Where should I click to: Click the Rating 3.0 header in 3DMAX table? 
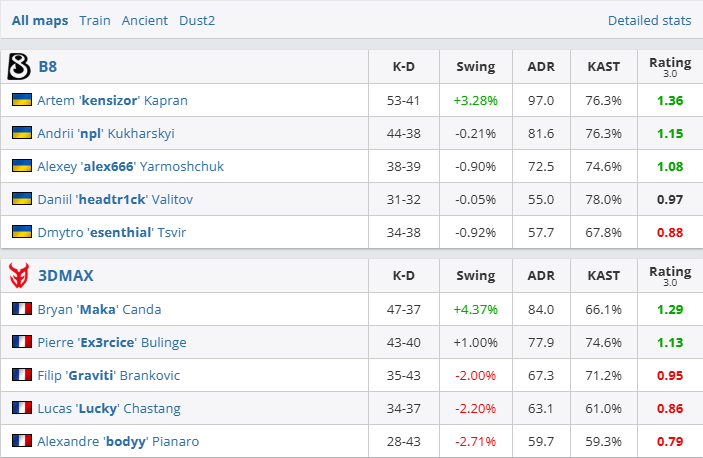(x=669, y=275)
